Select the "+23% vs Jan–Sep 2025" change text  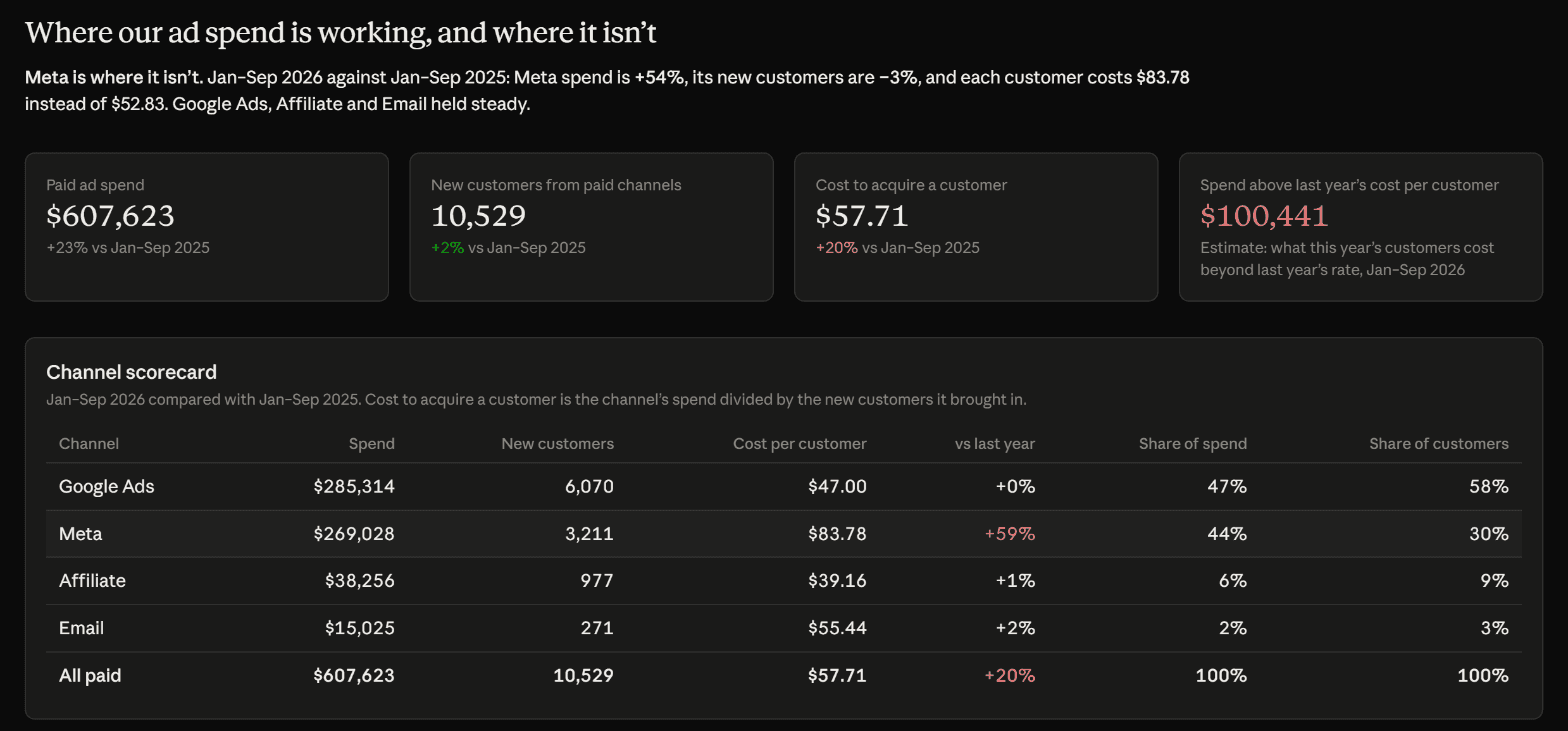coord(128,248)
